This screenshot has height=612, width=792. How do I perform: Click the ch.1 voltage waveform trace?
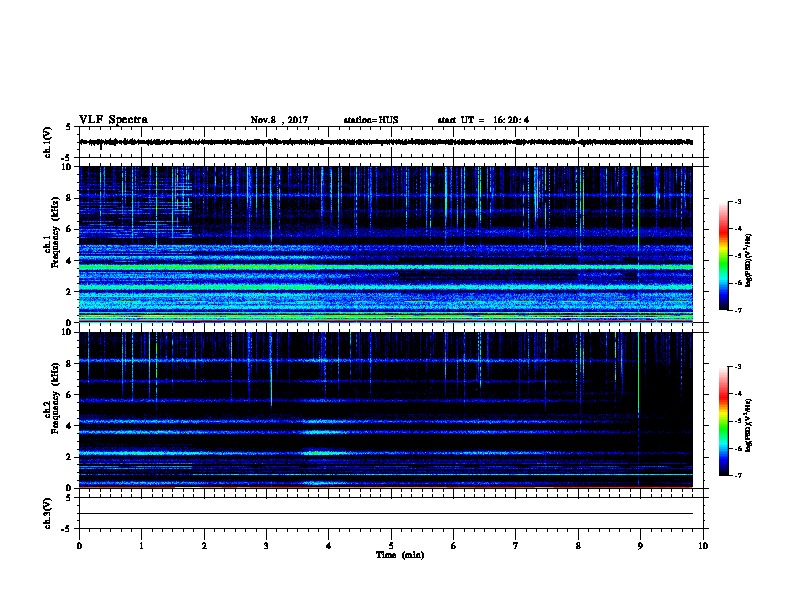[x=386, y=142]
